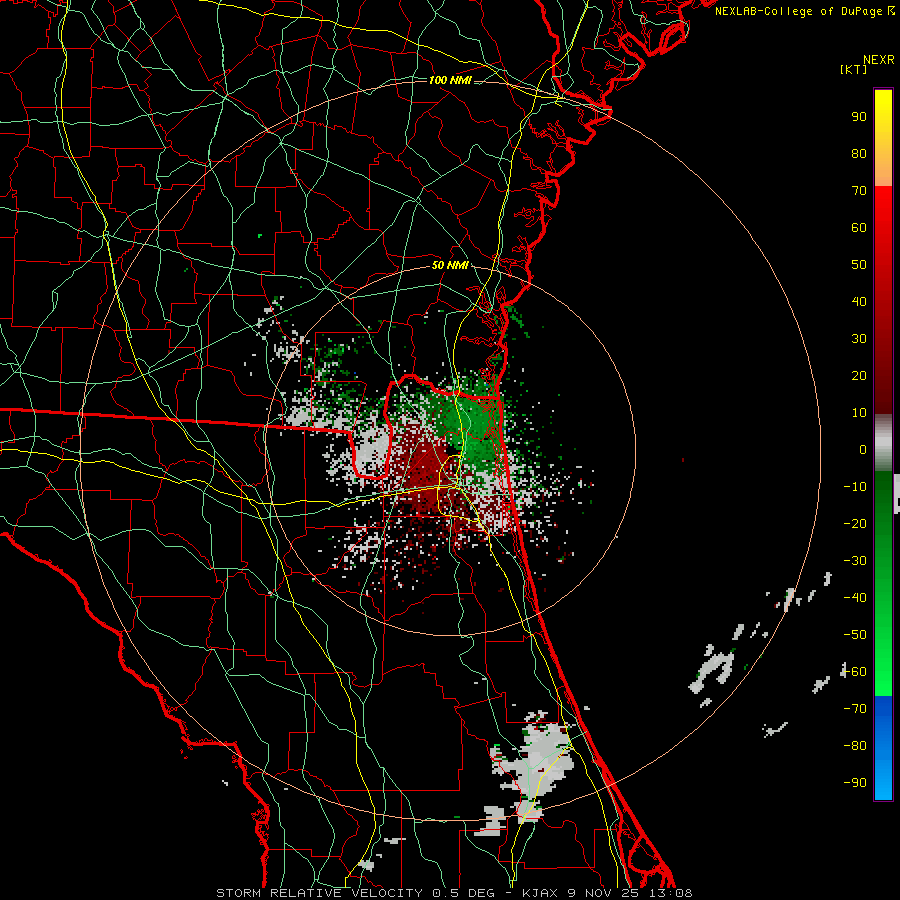This screenshot has height=900, width=900.
Task: Click the KJAX timestamp in bottom caption
Action: click(607, 893)
